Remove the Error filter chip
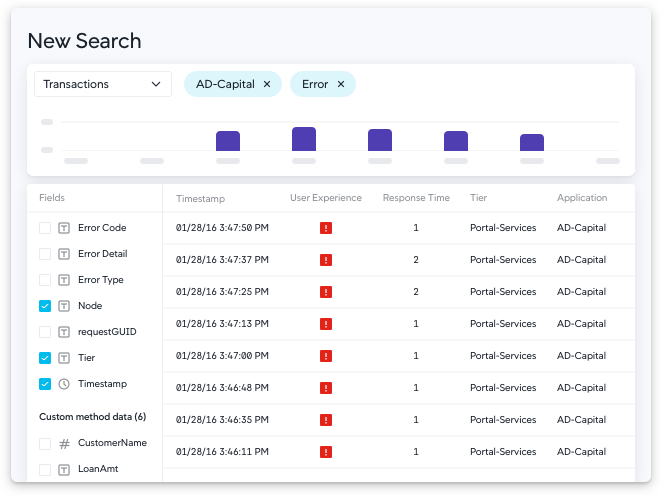The height and width of the screenshot is (496, 662). pyautogui.click(x=341, y=84)
